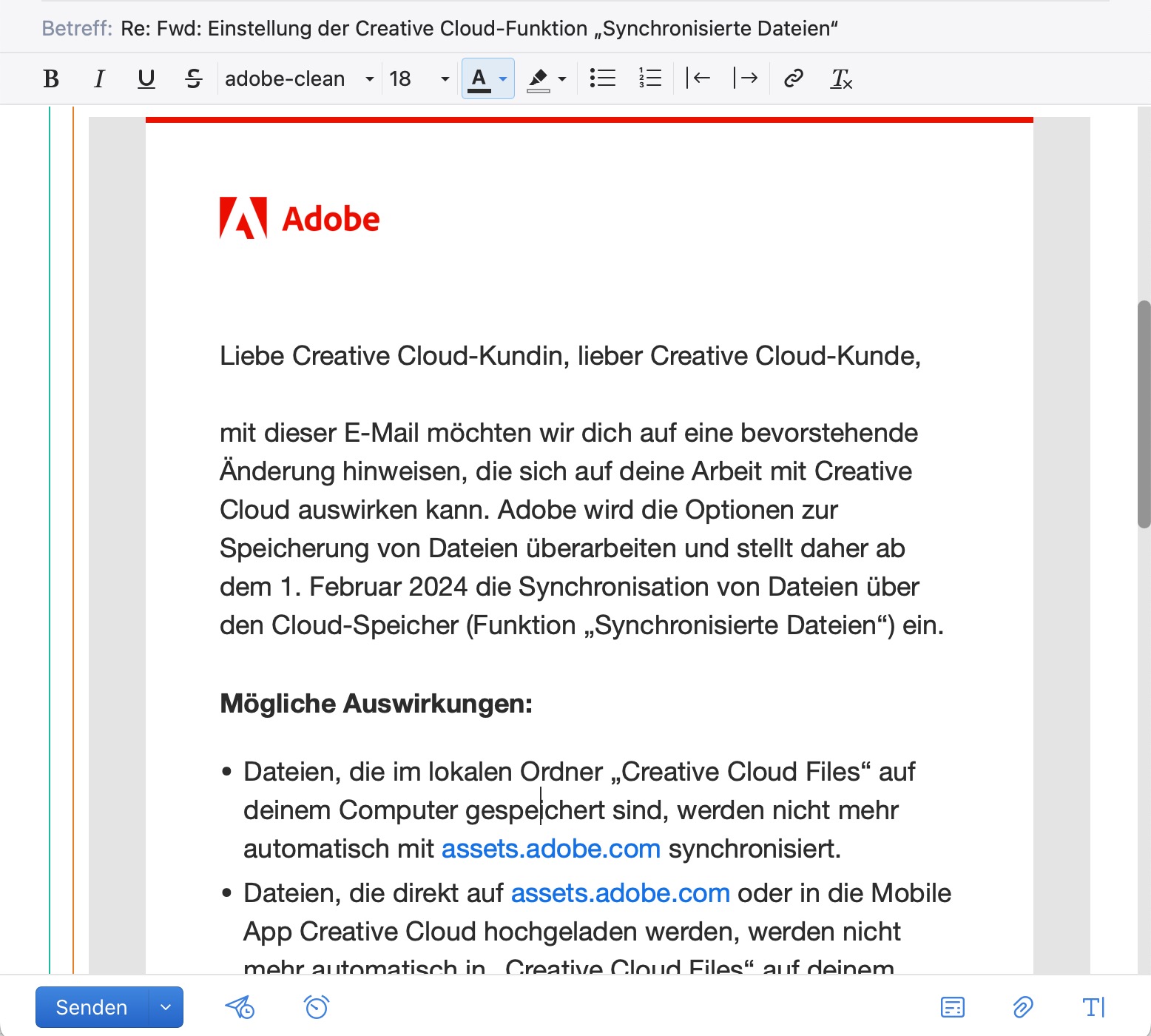Schedule send later with paper-plane icon
This screenshot has width=1151, height=1036.
pos(240,1007)
